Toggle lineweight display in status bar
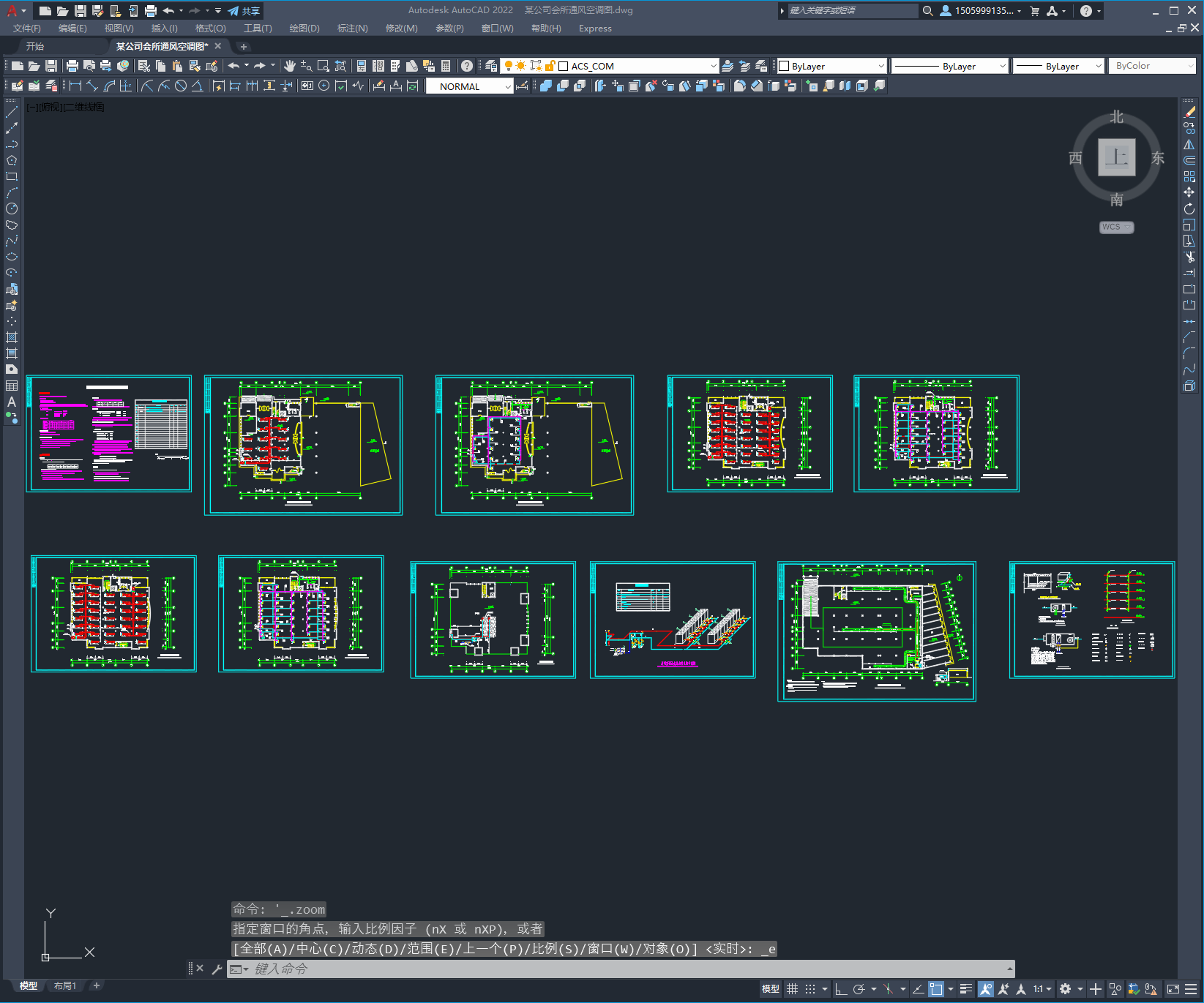 (966, 989)
